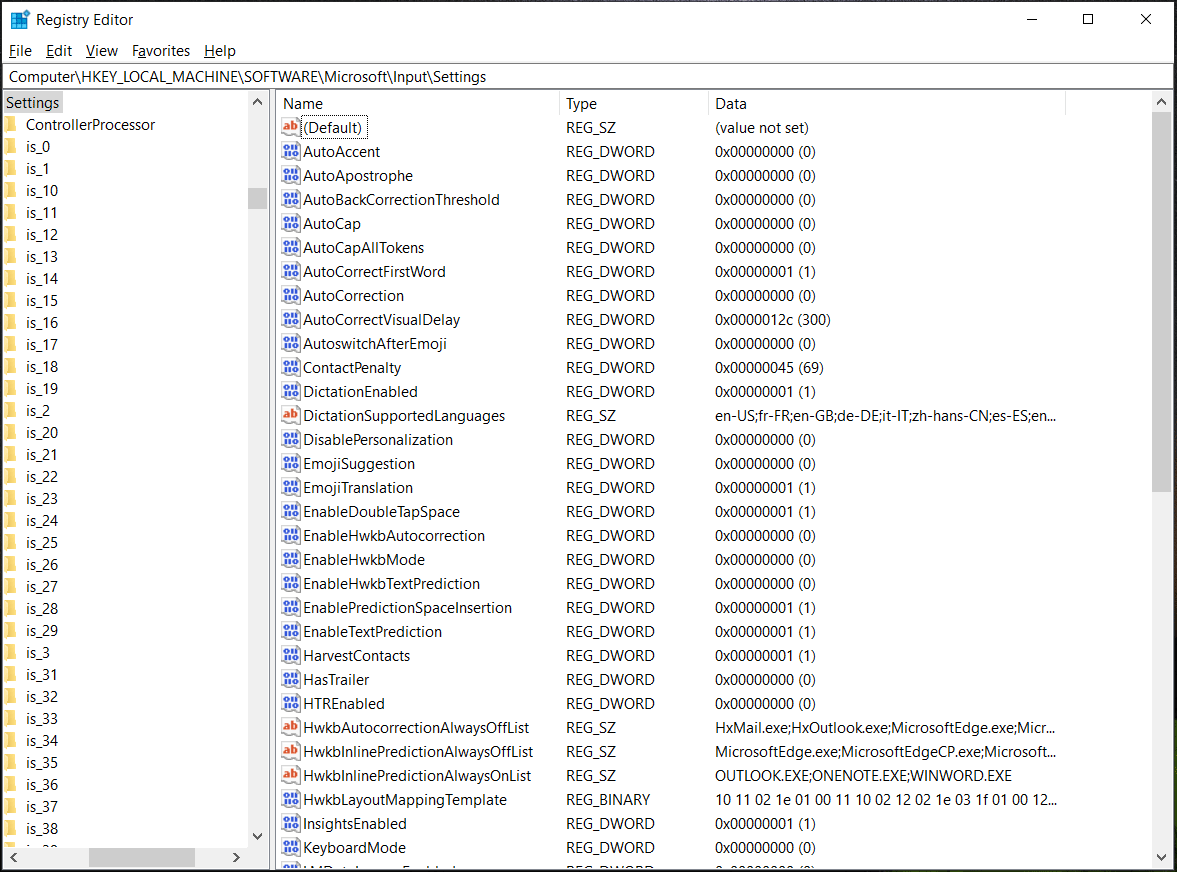Image resolution: width=1177 pixels, height=872 pixels.
Task: Select the HasTrailer value name
Action: point(336,680)
